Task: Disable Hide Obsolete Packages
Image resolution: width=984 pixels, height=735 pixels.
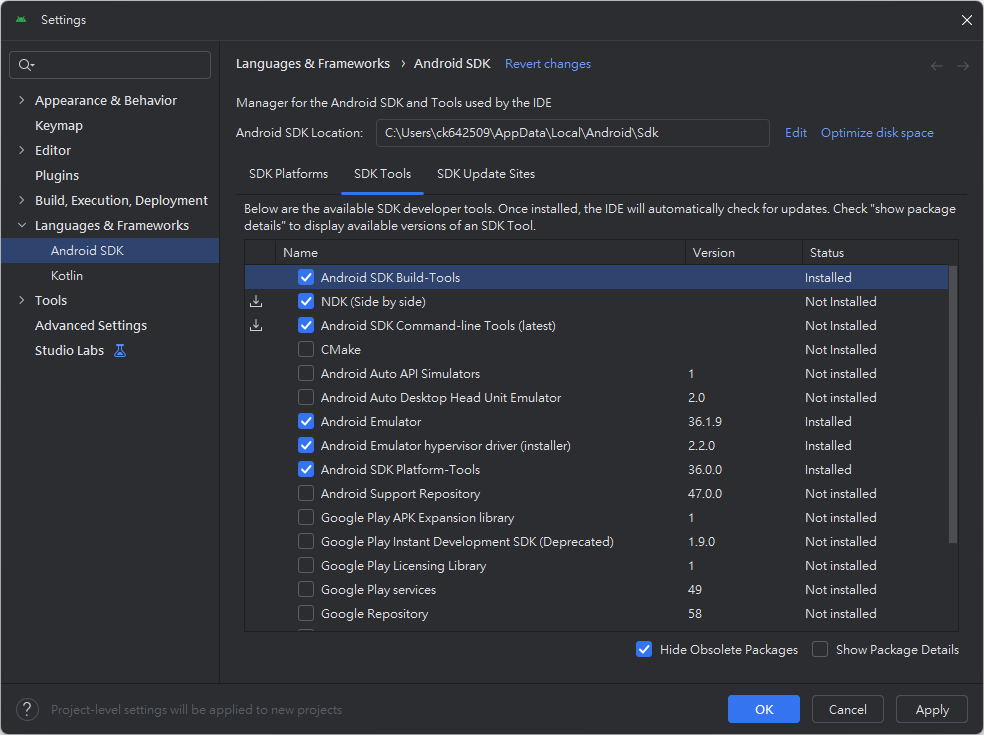Action: pyautogui.click(x=644, y=649)
